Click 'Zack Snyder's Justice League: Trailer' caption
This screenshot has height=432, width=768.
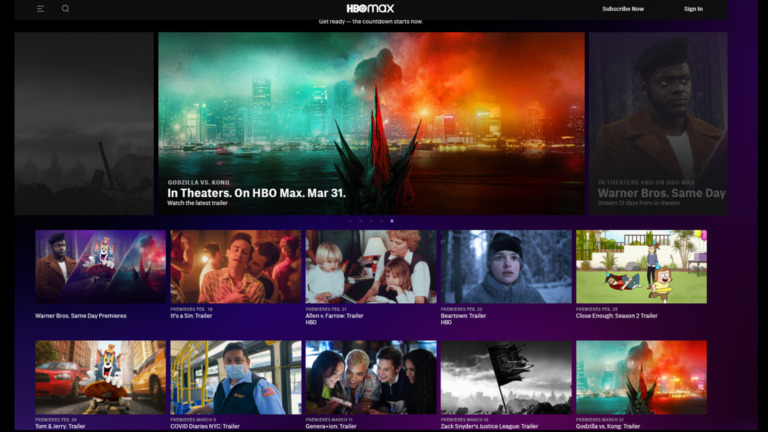point(489,426)
